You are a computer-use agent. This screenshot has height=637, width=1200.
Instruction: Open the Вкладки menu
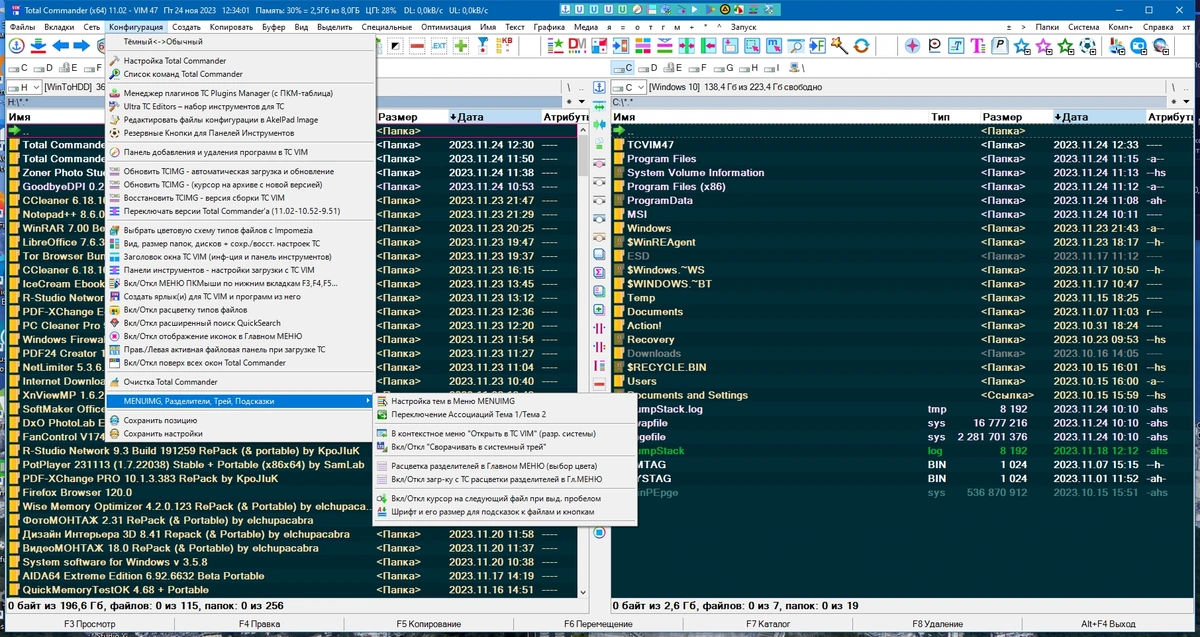[59, 25]
